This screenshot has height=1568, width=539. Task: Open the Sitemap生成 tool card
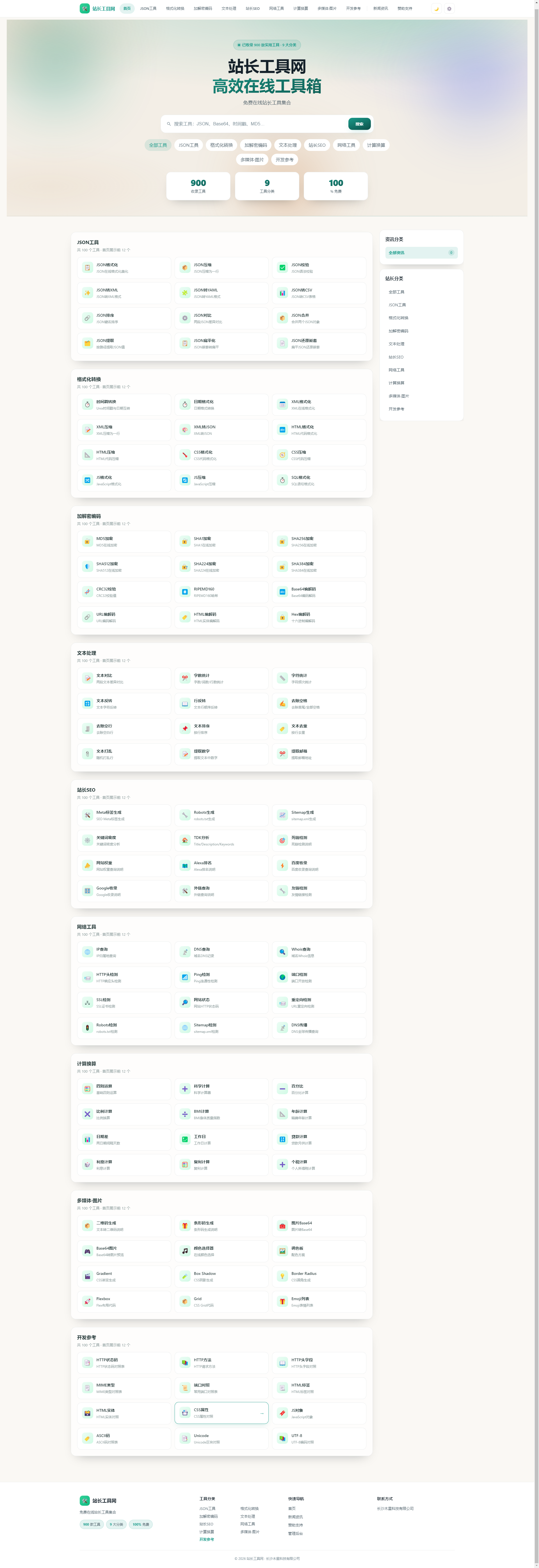[x=319, y=815]
